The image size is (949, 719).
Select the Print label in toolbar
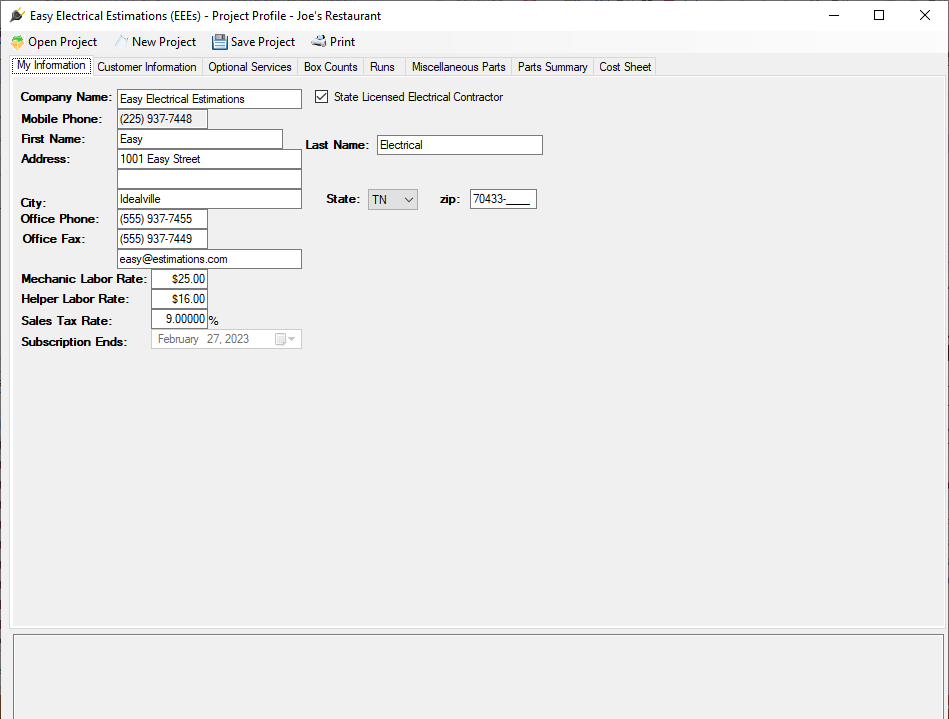click(x=343, y=42)
